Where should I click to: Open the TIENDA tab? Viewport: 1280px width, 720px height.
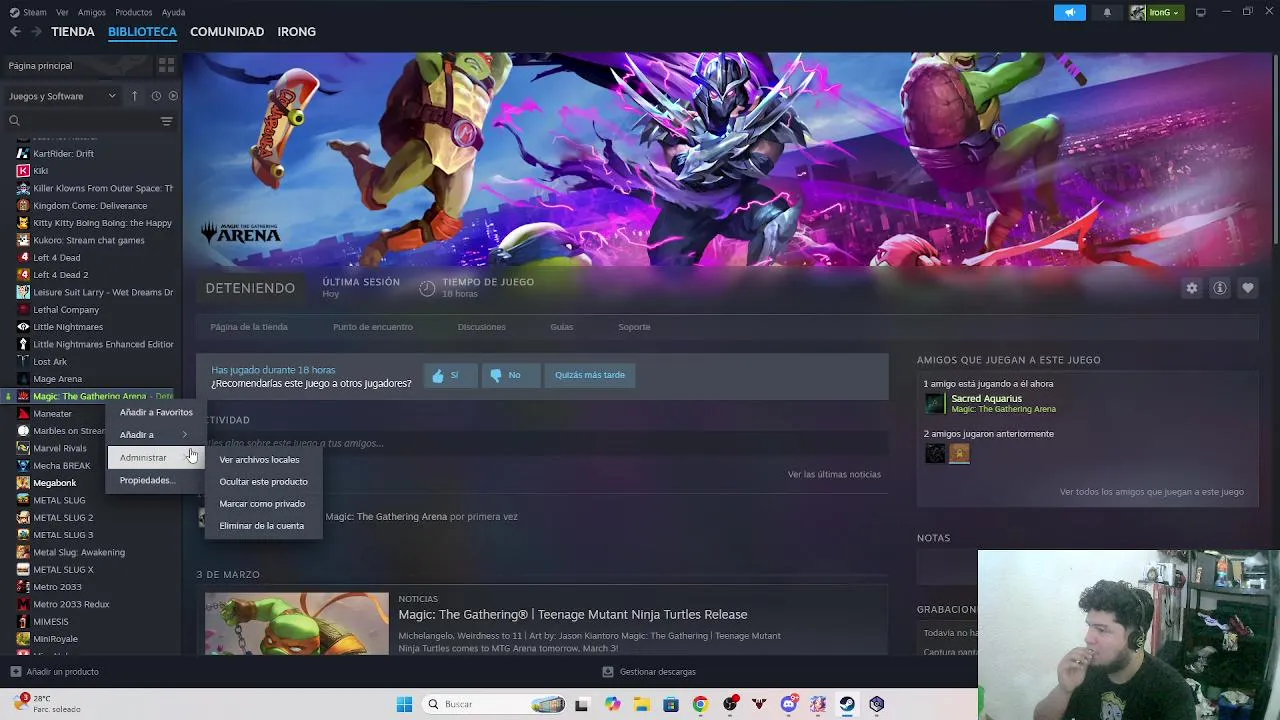(73, 32)
